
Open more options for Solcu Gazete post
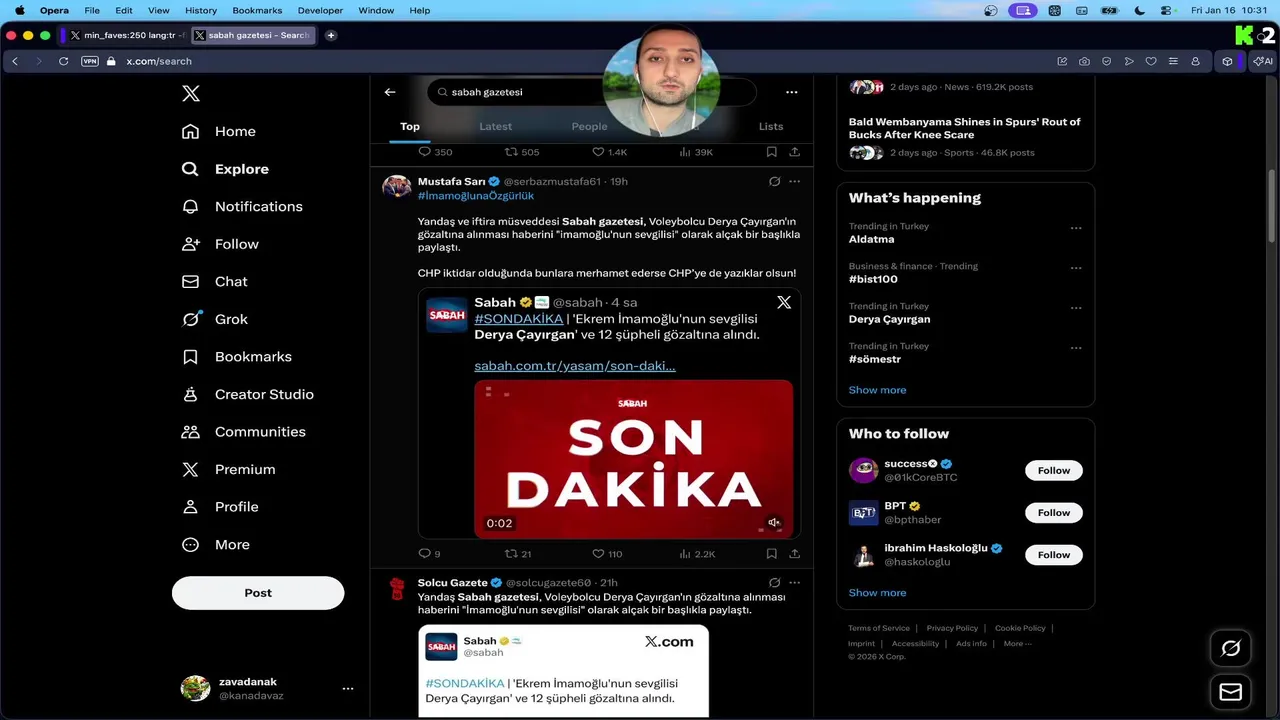point(794,582)
